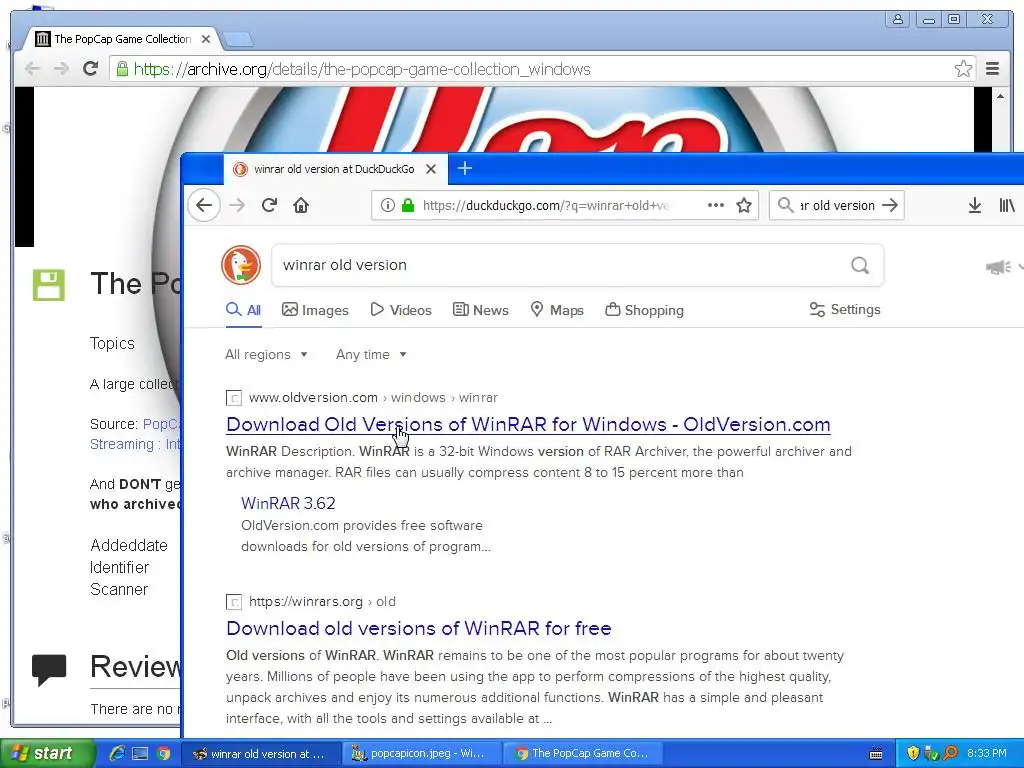Close the DuckDuckGo Firefox tab
This screenshot has width=1024, height=768.
click(x=431, y=169)
